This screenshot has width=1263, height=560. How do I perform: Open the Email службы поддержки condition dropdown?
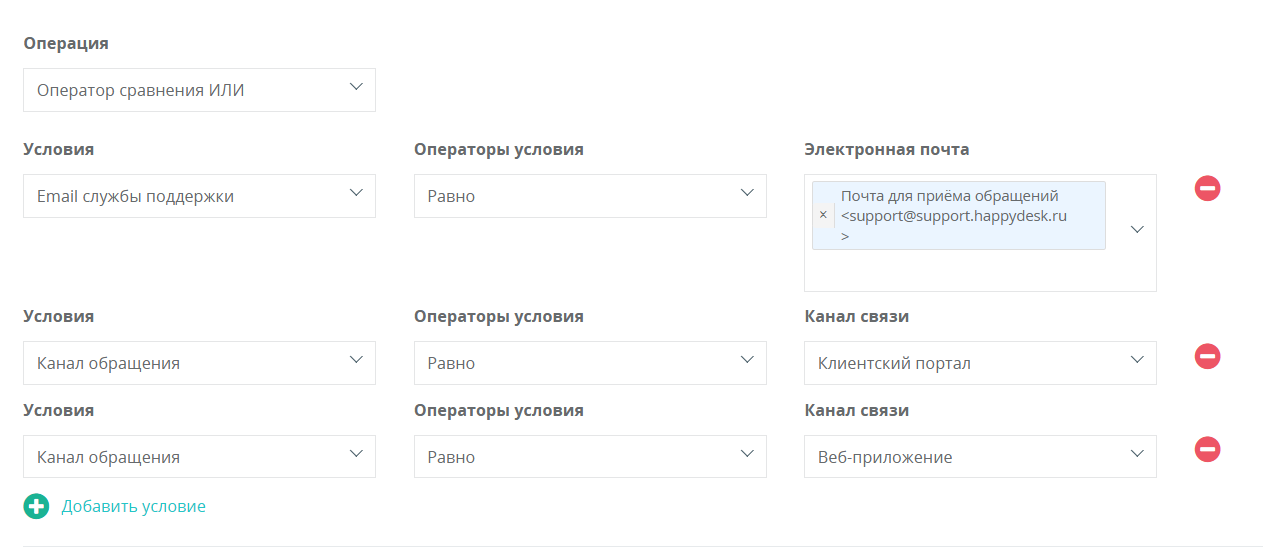[x=199, y=196]
